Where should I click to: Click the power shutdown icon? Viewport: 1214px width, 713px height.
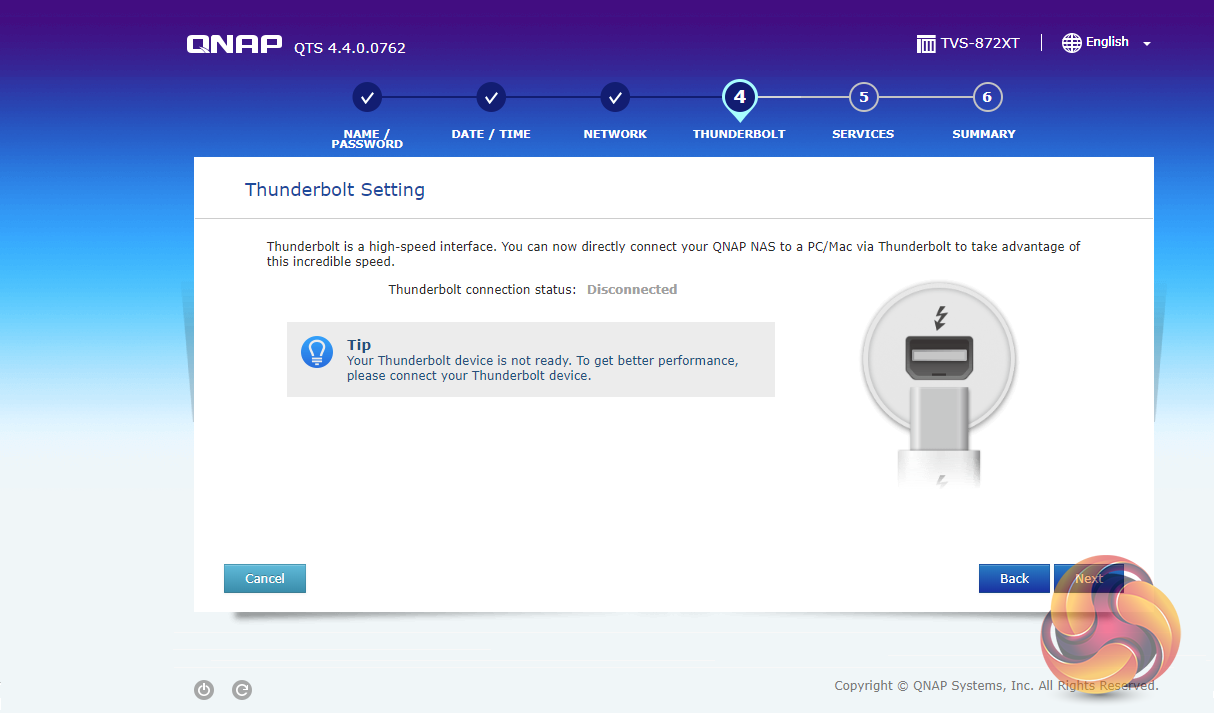pos(204,689)
